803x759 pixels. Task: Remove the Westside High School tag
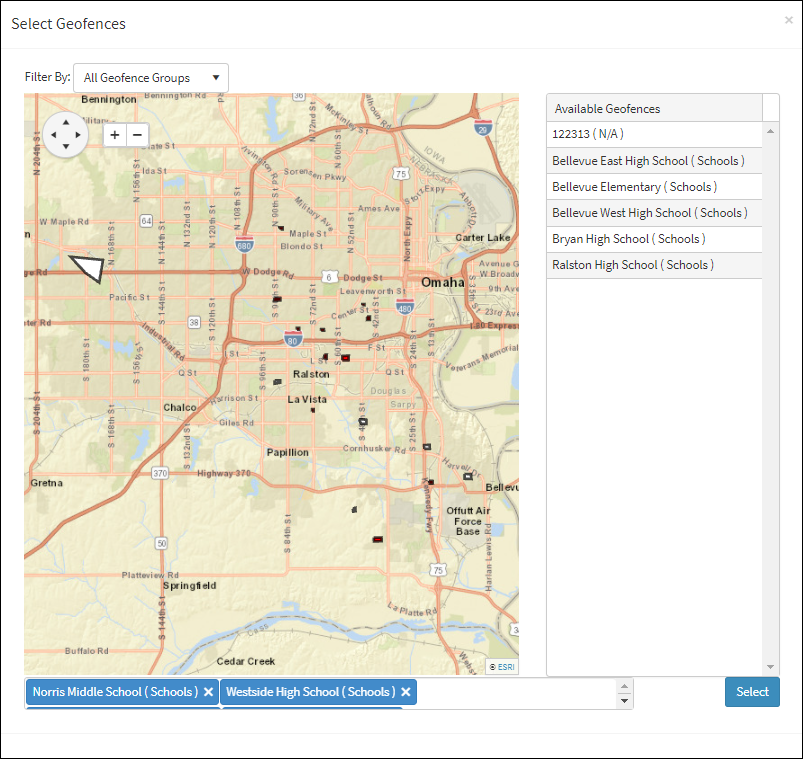click(x=407, y=692)
